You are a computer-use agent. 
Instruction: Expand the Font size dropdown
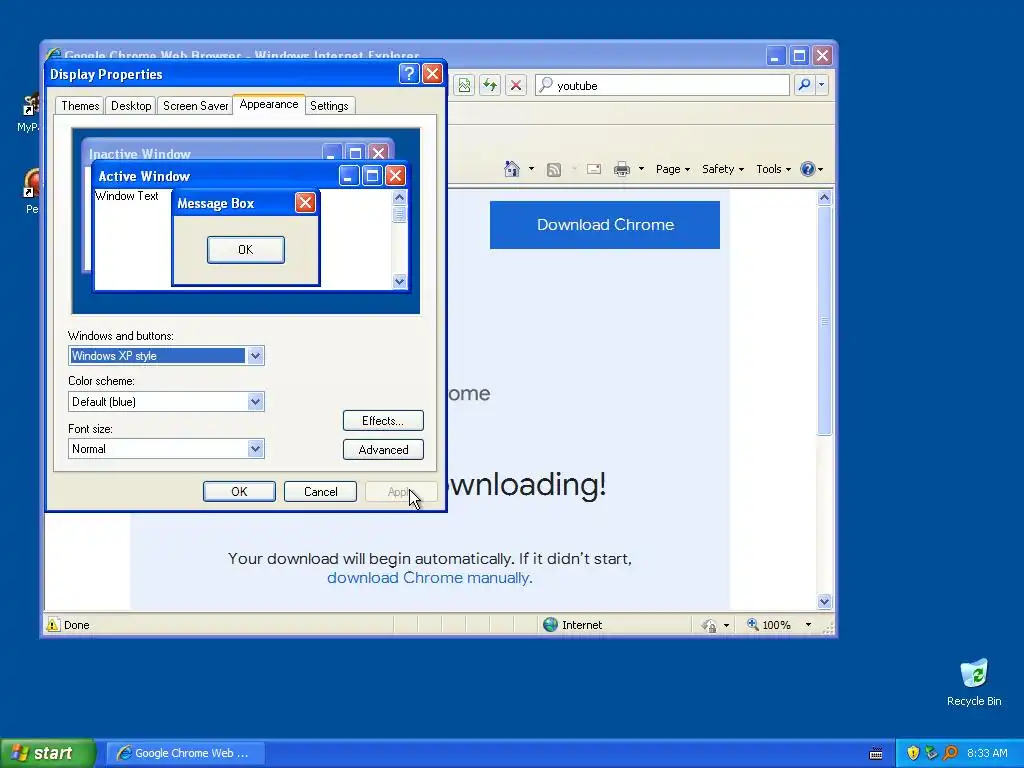(x=255, y=449)
